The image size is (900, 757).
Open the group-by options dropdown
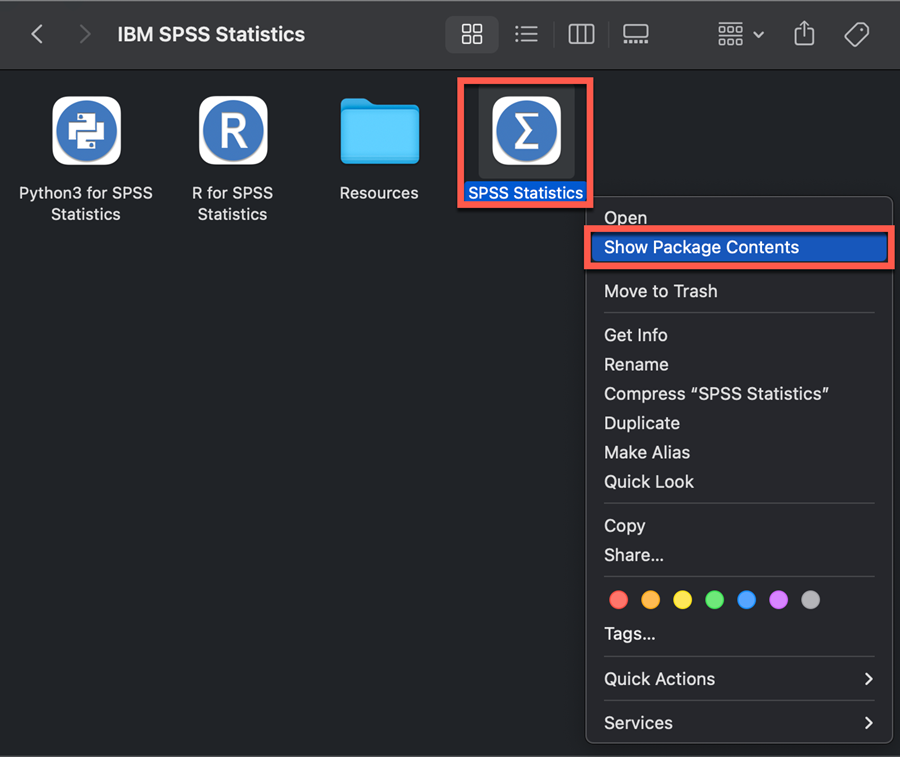coord(740,34)
